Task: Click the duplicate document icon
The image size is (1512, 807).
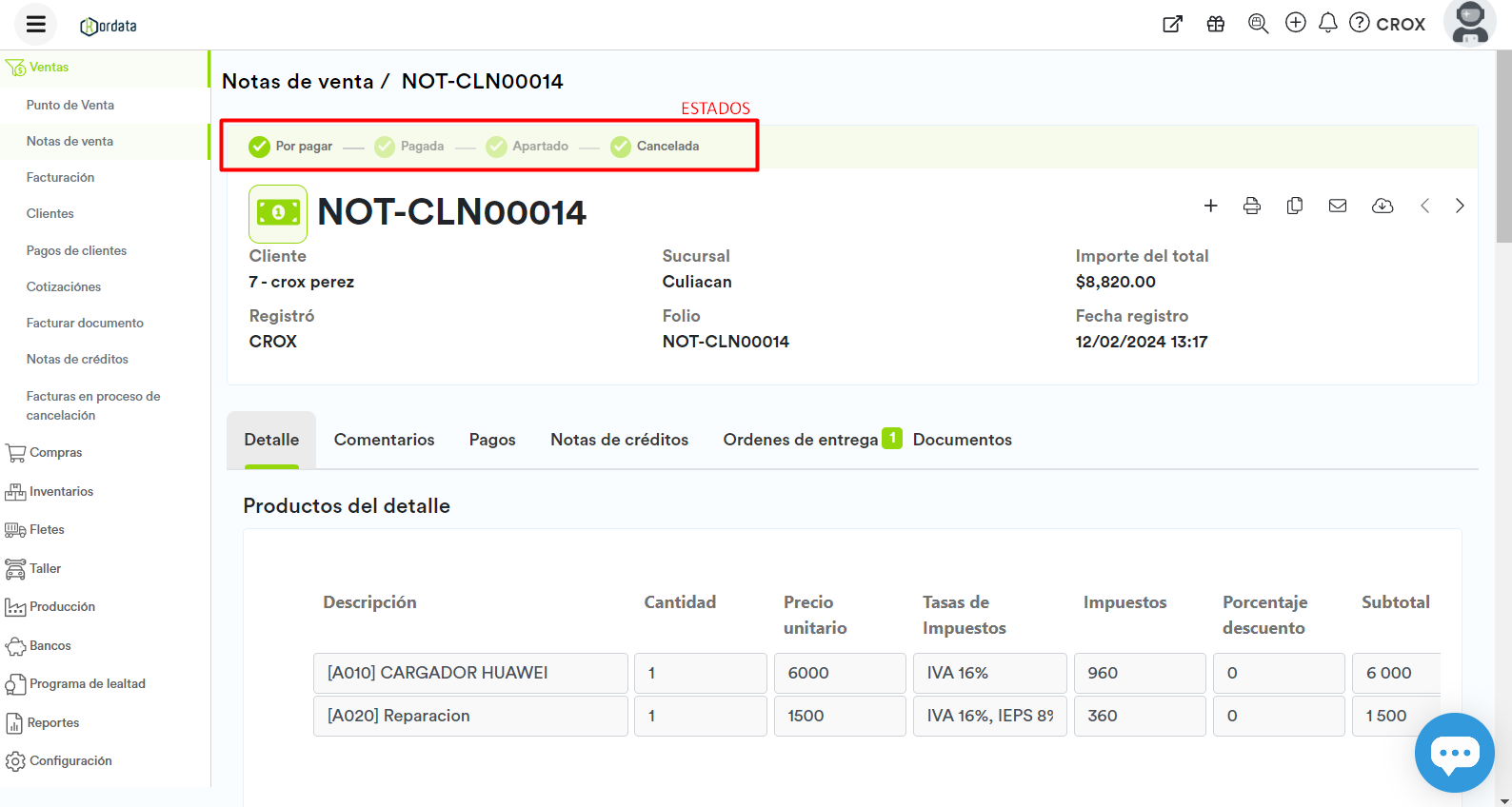Action: (1295, 206)
